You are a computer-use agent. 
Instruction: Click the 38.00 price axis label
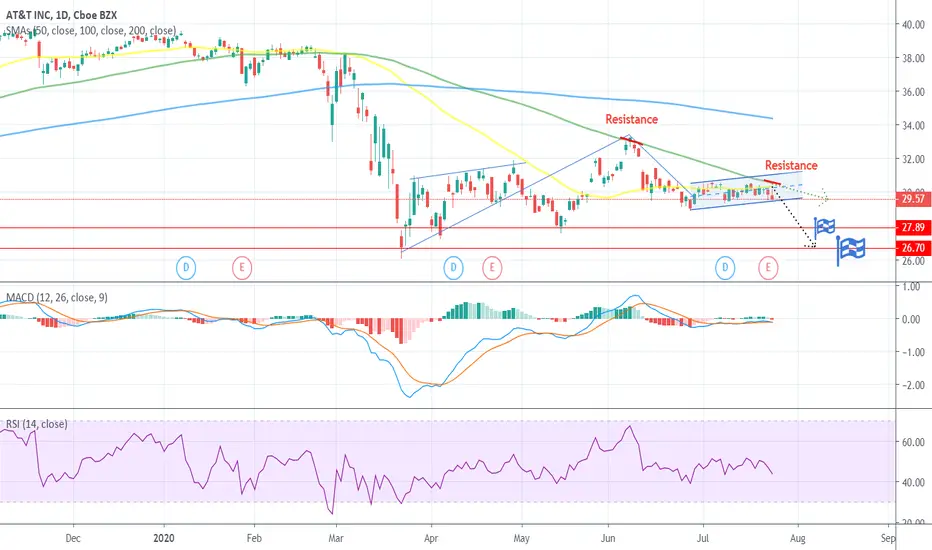tap(914, 58)
